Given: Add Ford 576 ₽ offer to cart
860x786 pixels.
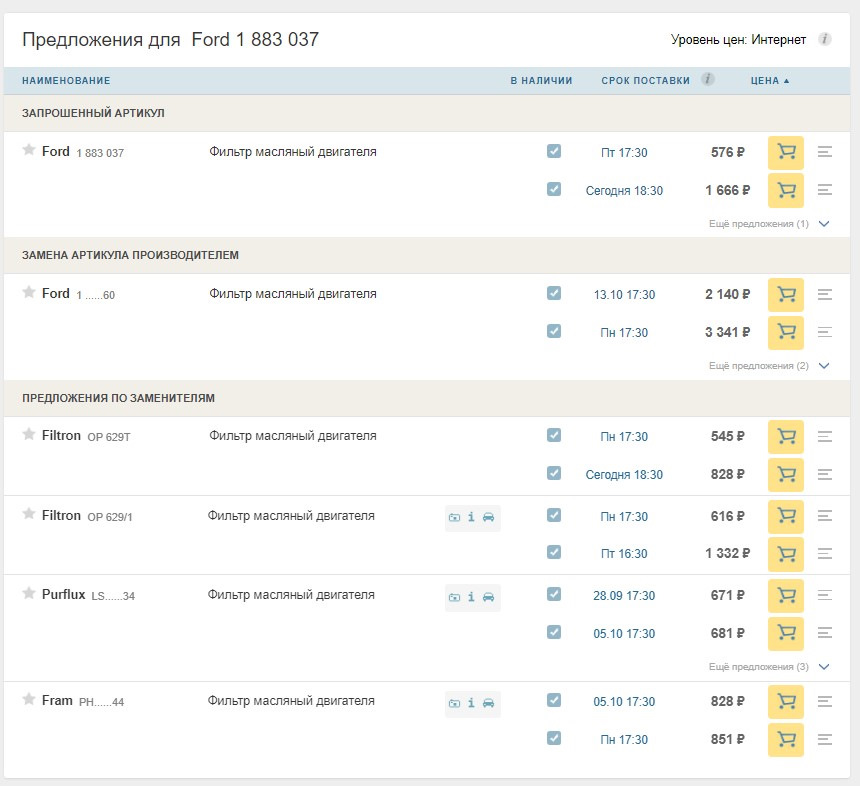Looking at the screenshot, I should tap(785, 152).
